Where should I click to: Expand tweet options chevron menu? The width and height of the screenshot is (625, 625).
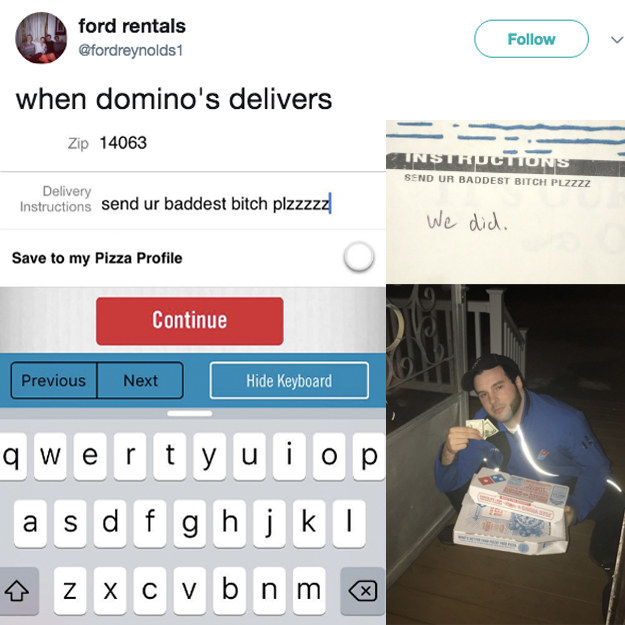(x=616, y=39)
